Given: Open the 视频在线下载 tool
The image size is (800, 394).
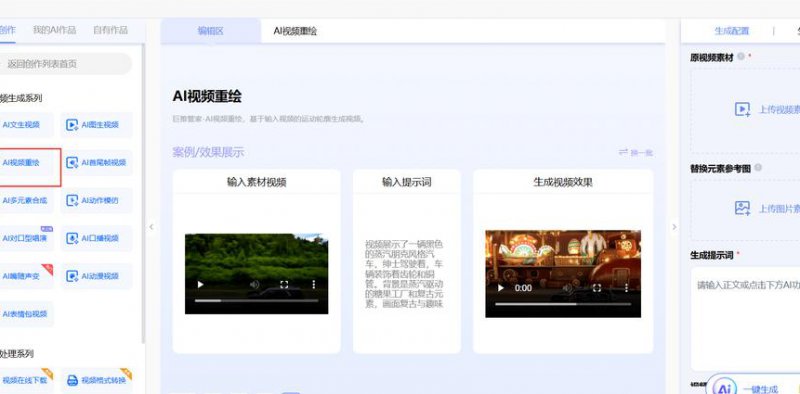Looking at the screenshot, I should pyautogui.click(x=26, y=380).
